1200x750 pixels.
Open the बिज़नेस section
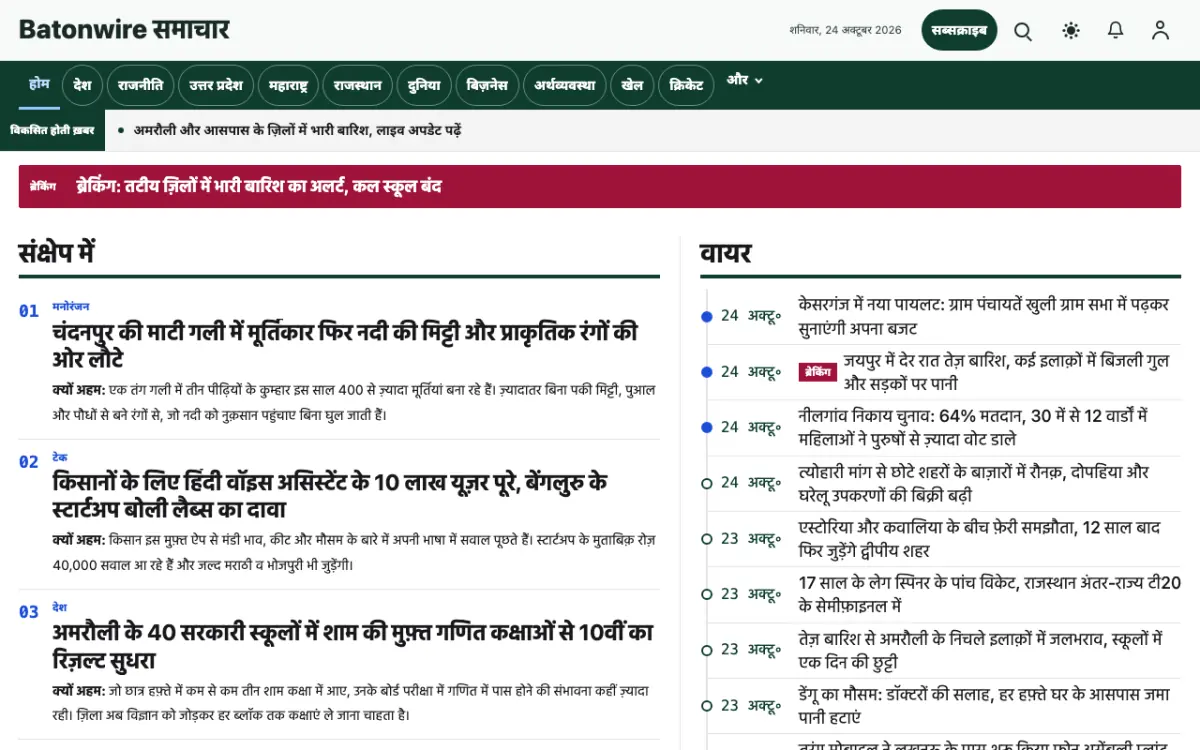click(487, 85)
